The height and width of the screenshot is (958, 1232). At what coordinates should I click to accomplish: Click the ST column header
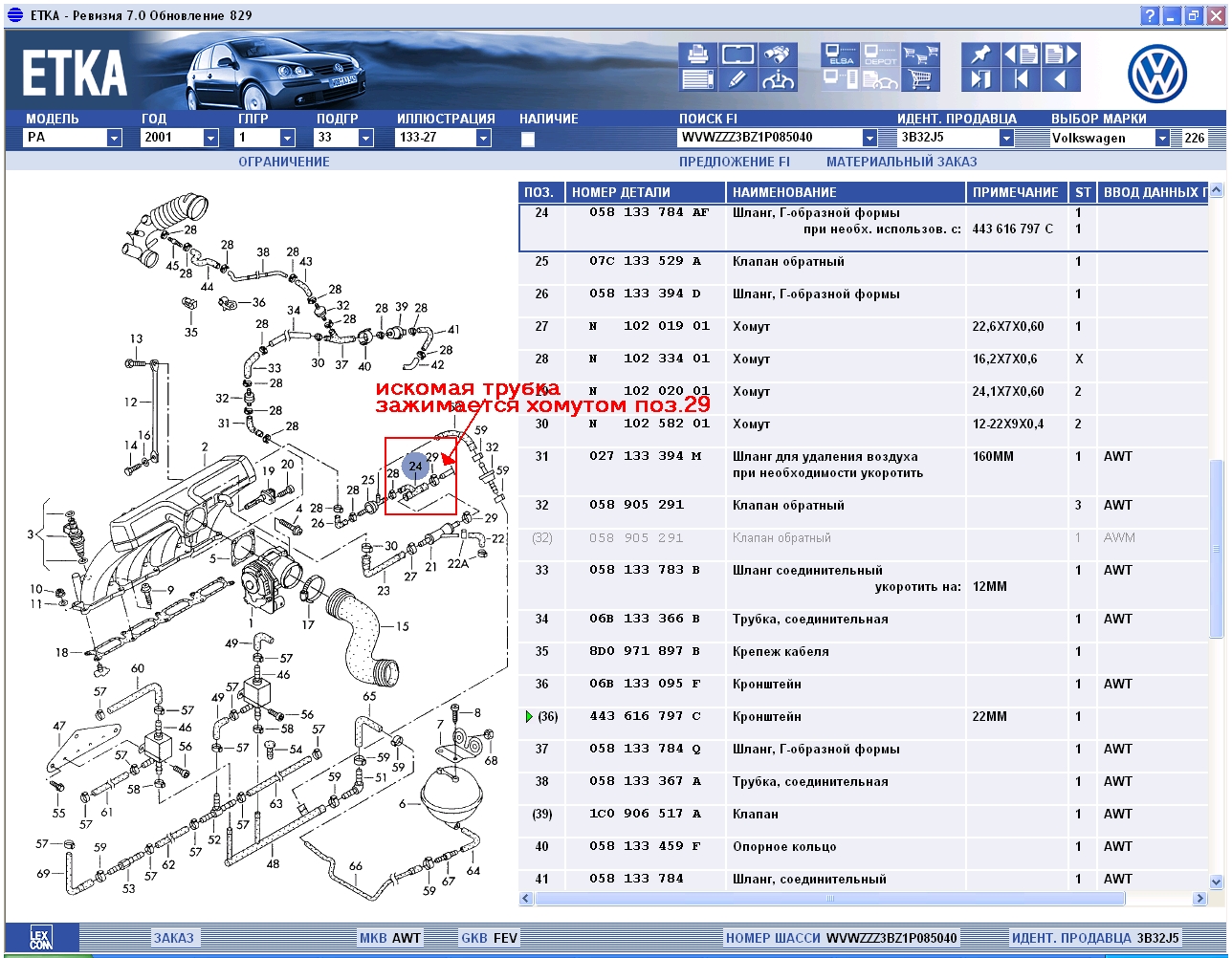pos(1083,192)
